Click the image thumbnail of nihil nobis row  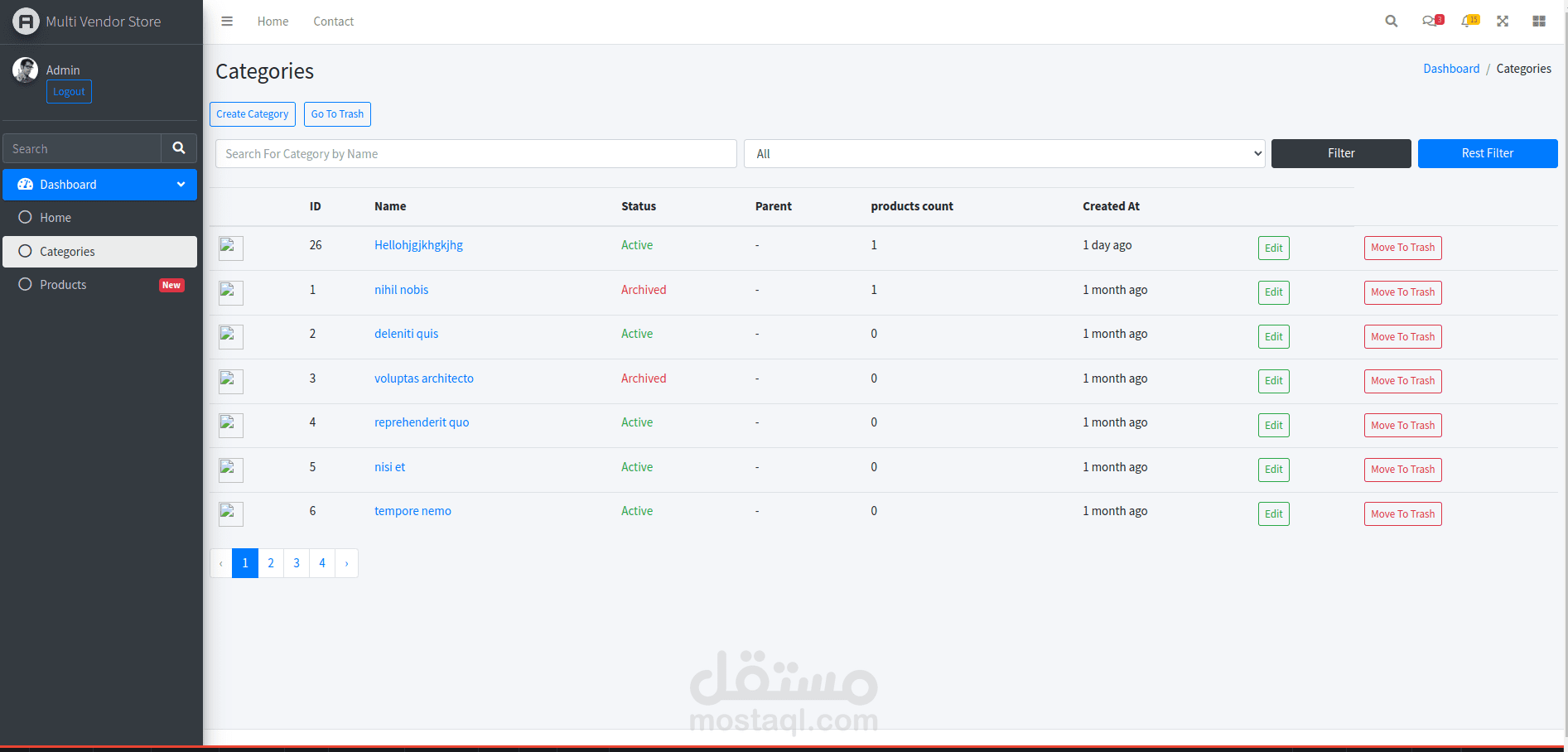tap(231, 293)
